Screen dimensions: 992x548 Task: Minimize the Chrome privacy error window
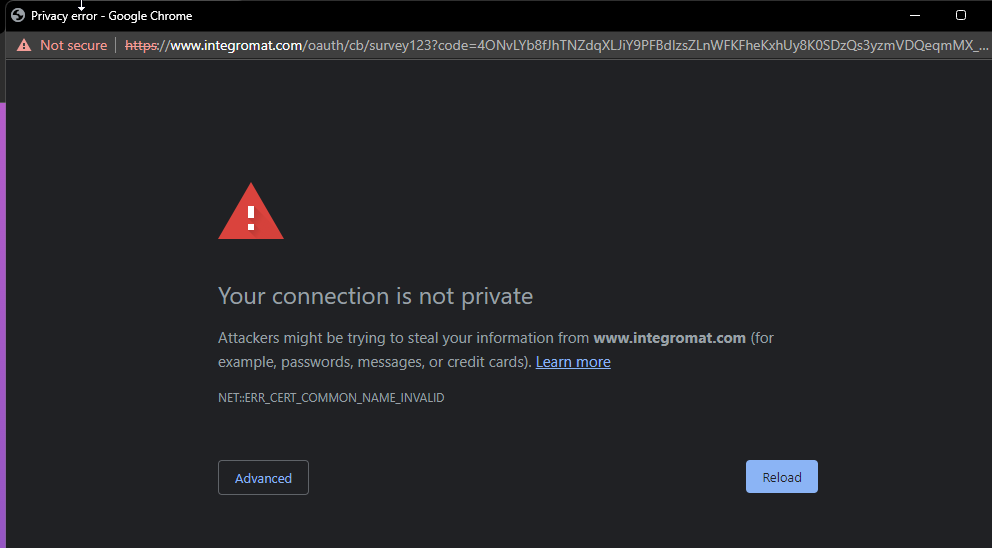pyautogui.click(x=915, y=15)
